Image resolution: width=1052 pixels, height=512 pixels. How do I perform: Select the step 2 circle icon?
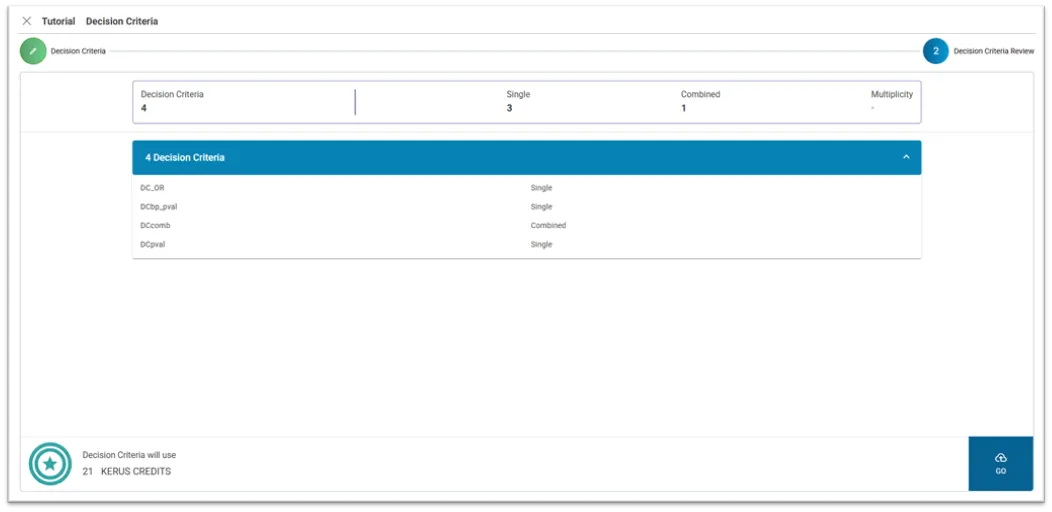pos(935,51)
